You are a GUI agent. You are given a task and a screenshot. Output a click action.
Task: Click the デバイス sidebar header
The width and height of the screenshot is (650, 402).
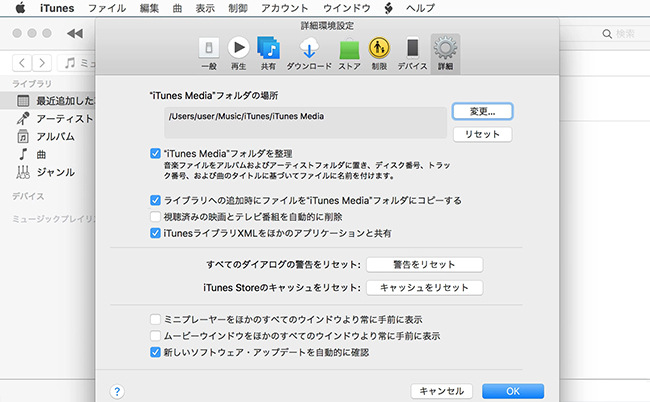click(28, 196)
